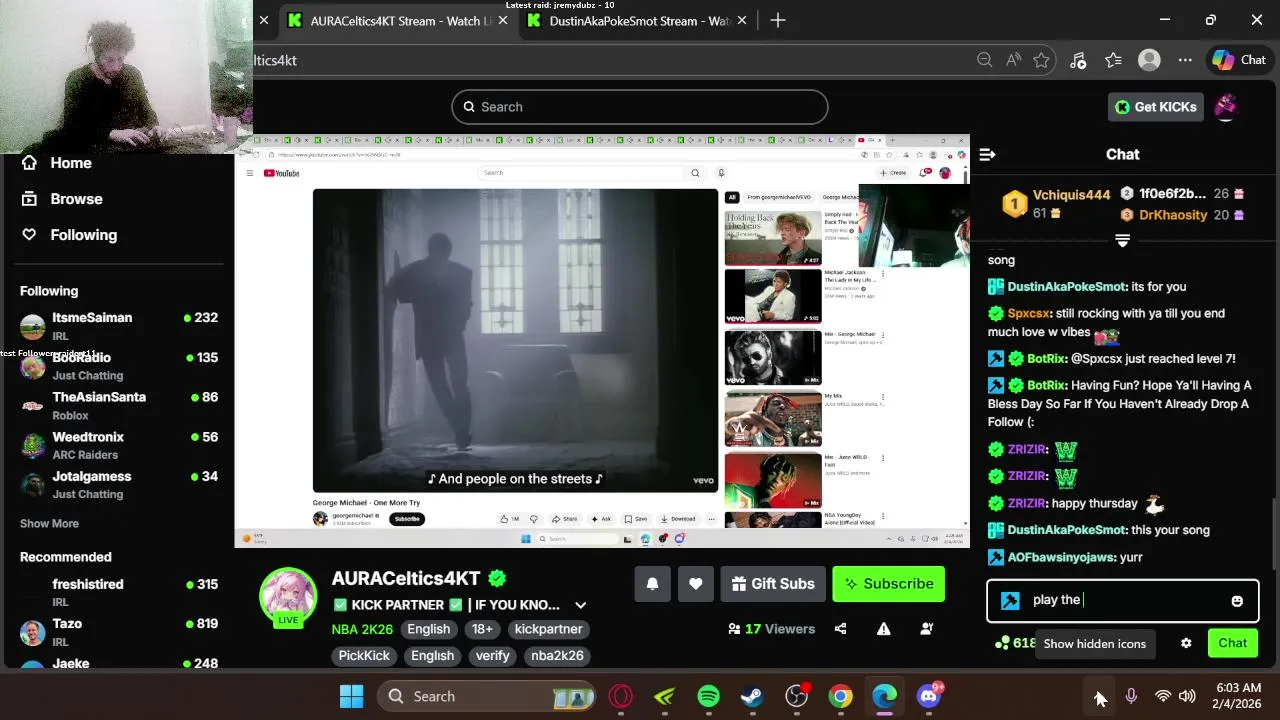
Task: Click the NBA 2K26 category link
Action: [x=363, y=629]
